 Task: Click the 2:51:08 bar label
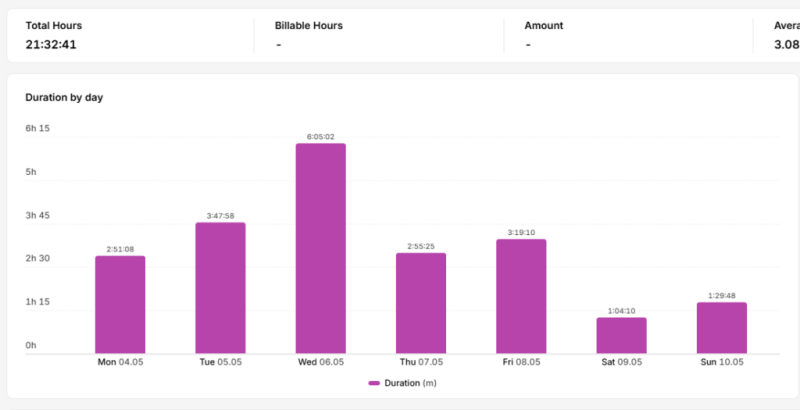(x=120, y=249)
